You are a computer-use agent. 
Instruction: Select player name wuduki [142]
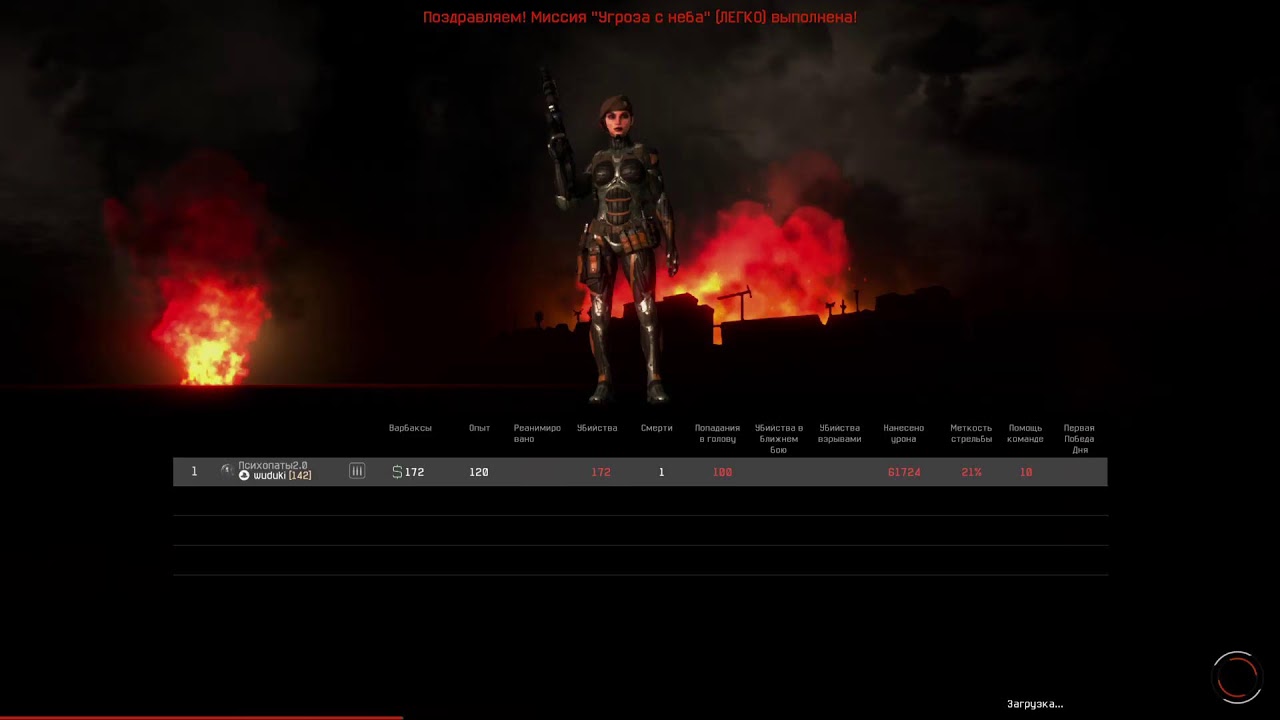tap(282, 476)
